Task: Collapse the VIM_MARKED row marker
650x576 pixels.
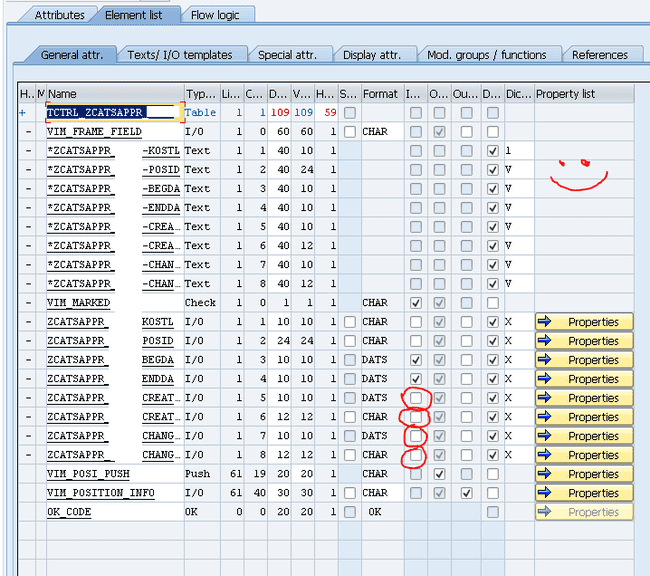Action: pos(28,303)
